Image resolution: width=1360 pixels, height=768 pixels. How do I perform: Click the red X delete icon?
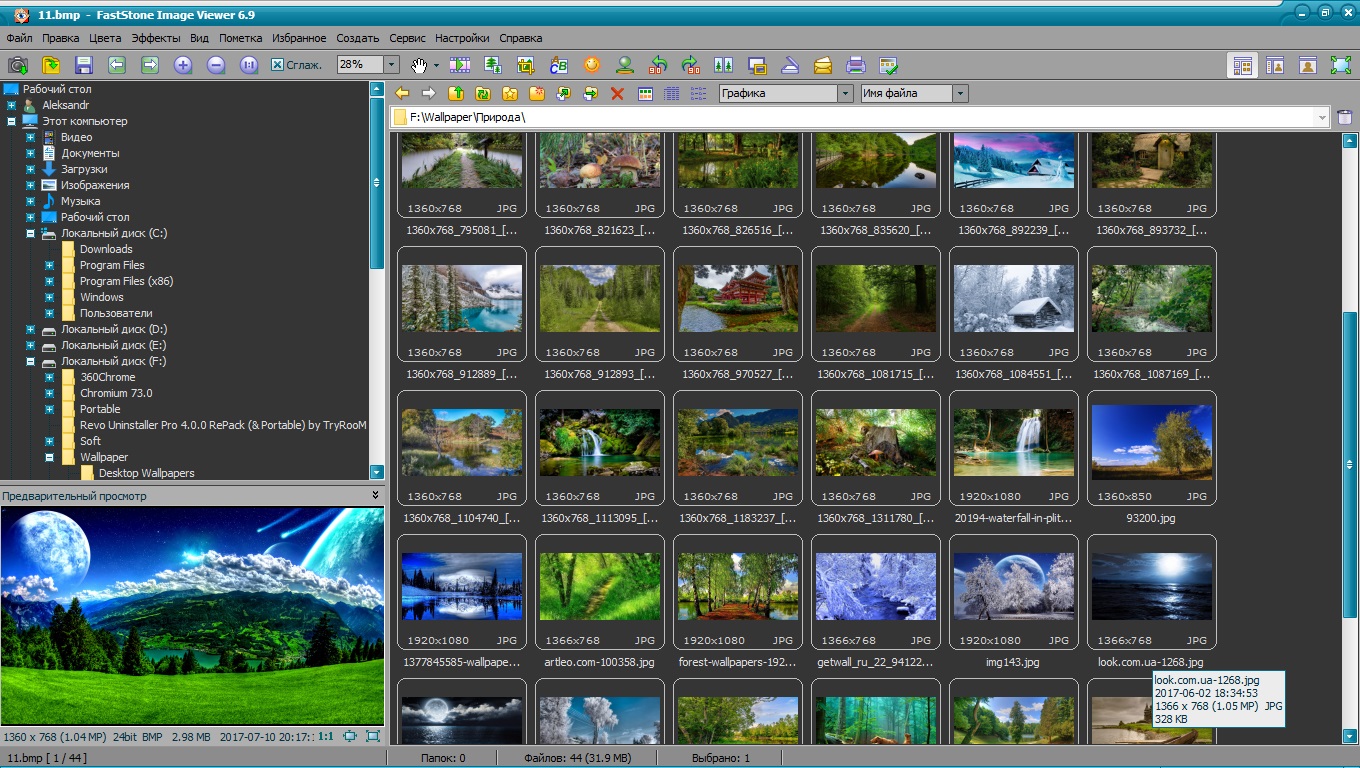point(617,93)
